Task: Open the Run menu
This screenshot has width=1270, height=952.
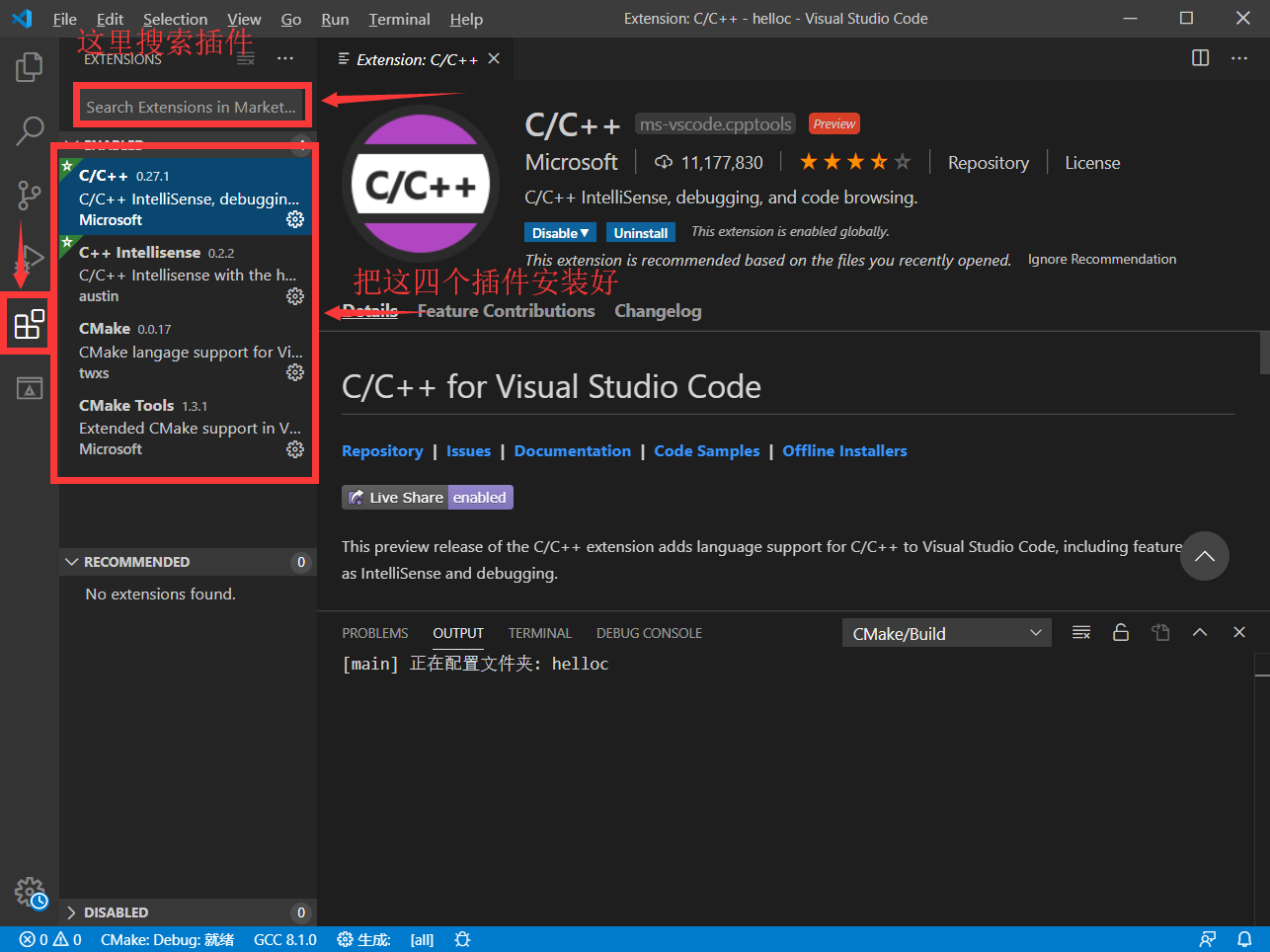Action: coord(334,18)
